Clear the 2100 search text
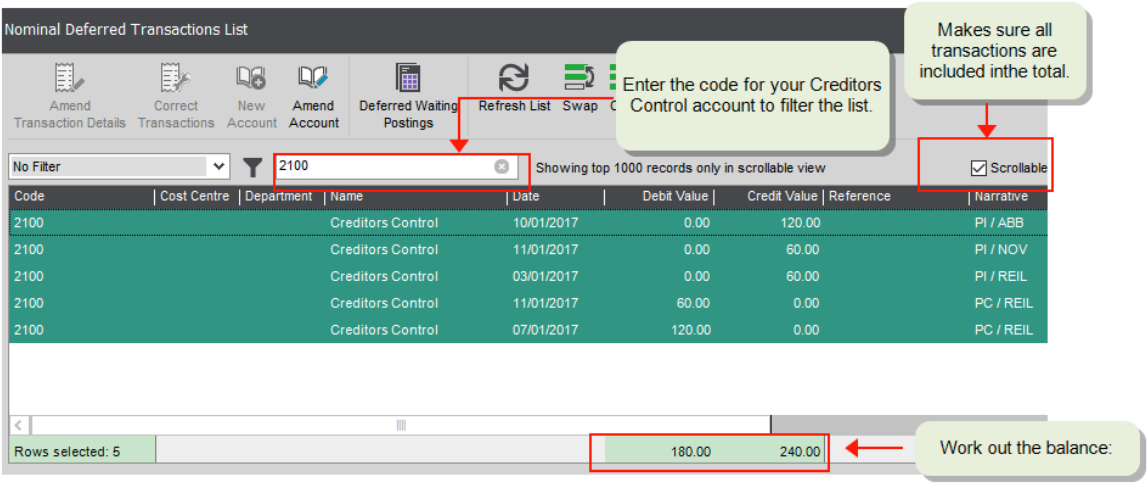The height and width of the screenshot is (483, 1148). coord(502,167)
